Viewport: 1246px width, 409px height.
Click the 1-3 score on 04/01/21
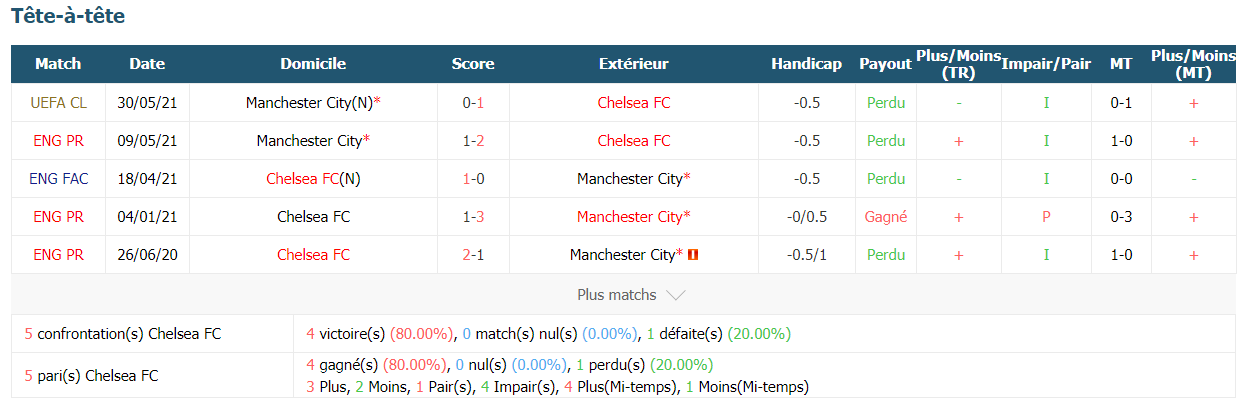473,216
